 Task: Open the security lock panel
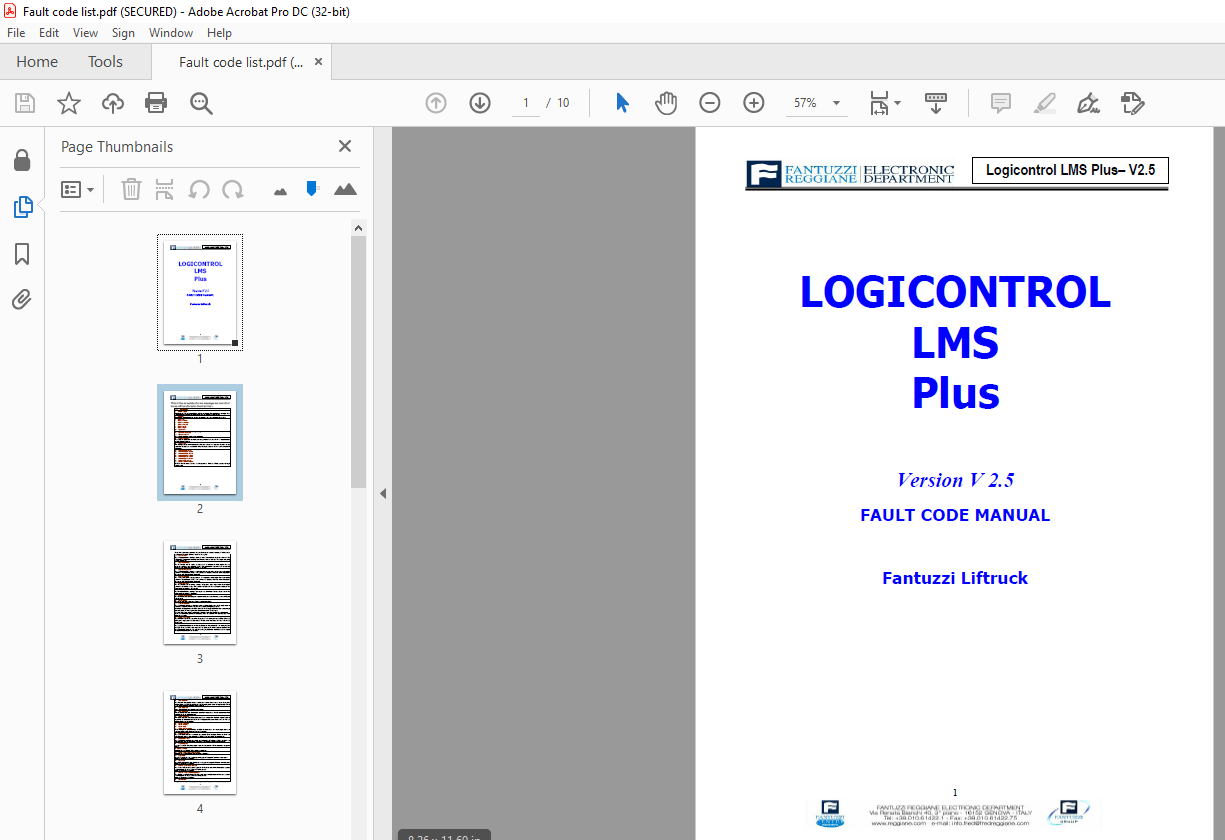click(x=22, y=160)
